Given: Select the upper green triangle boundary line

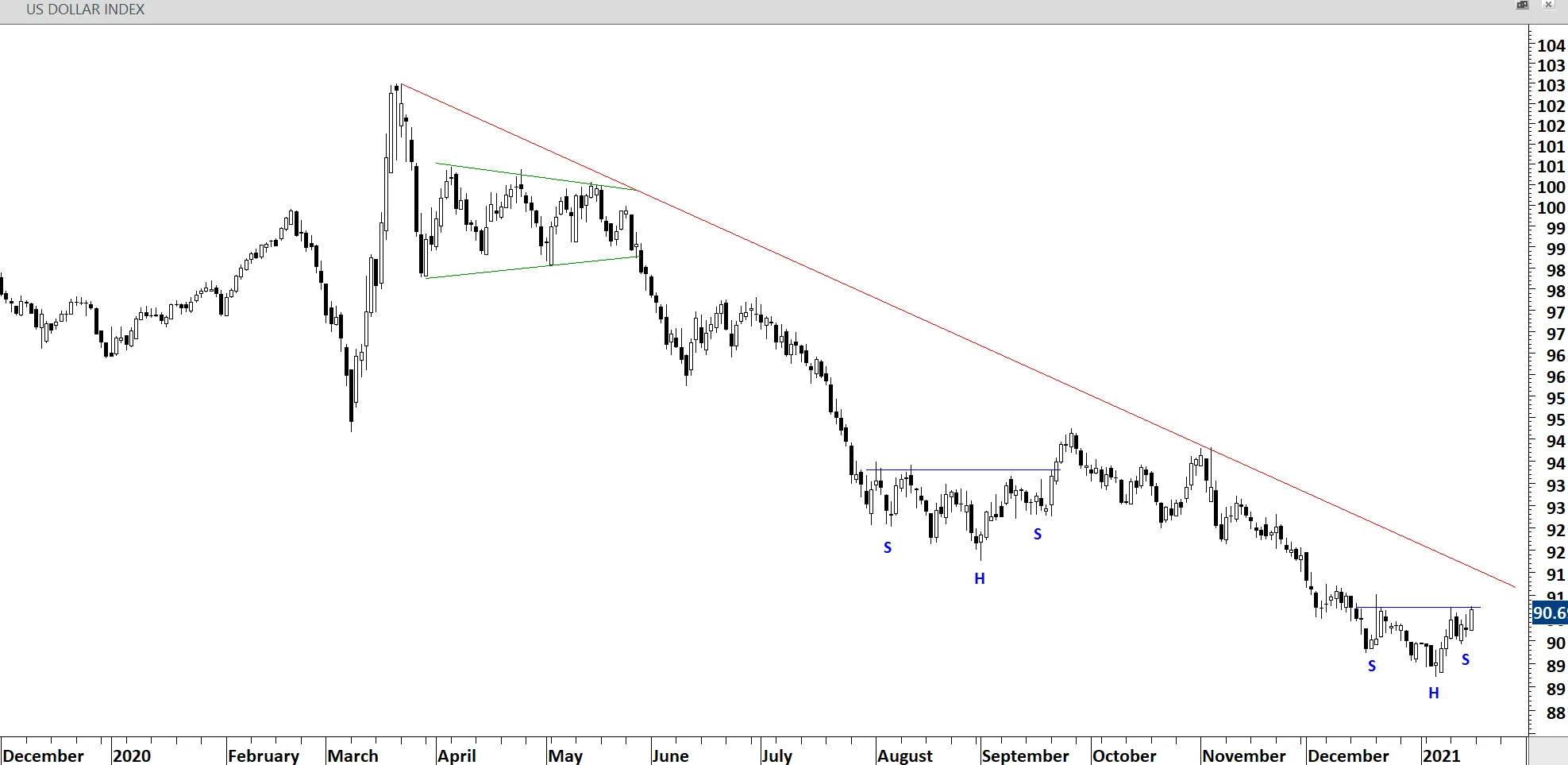Looking at the screenshot, I should click(x=536, y=176).
